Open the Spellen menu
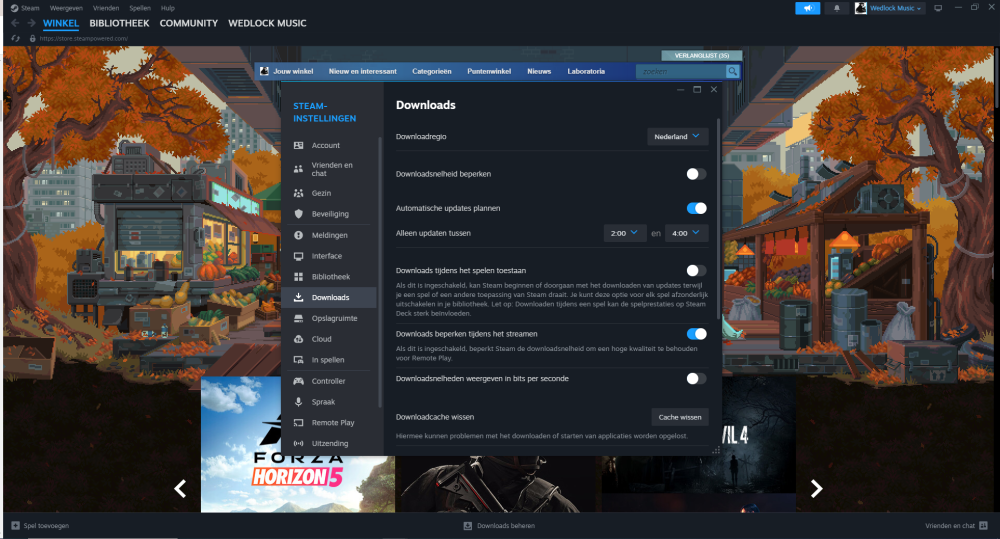This screenshot has width=1000, height=539. [140, 8]
